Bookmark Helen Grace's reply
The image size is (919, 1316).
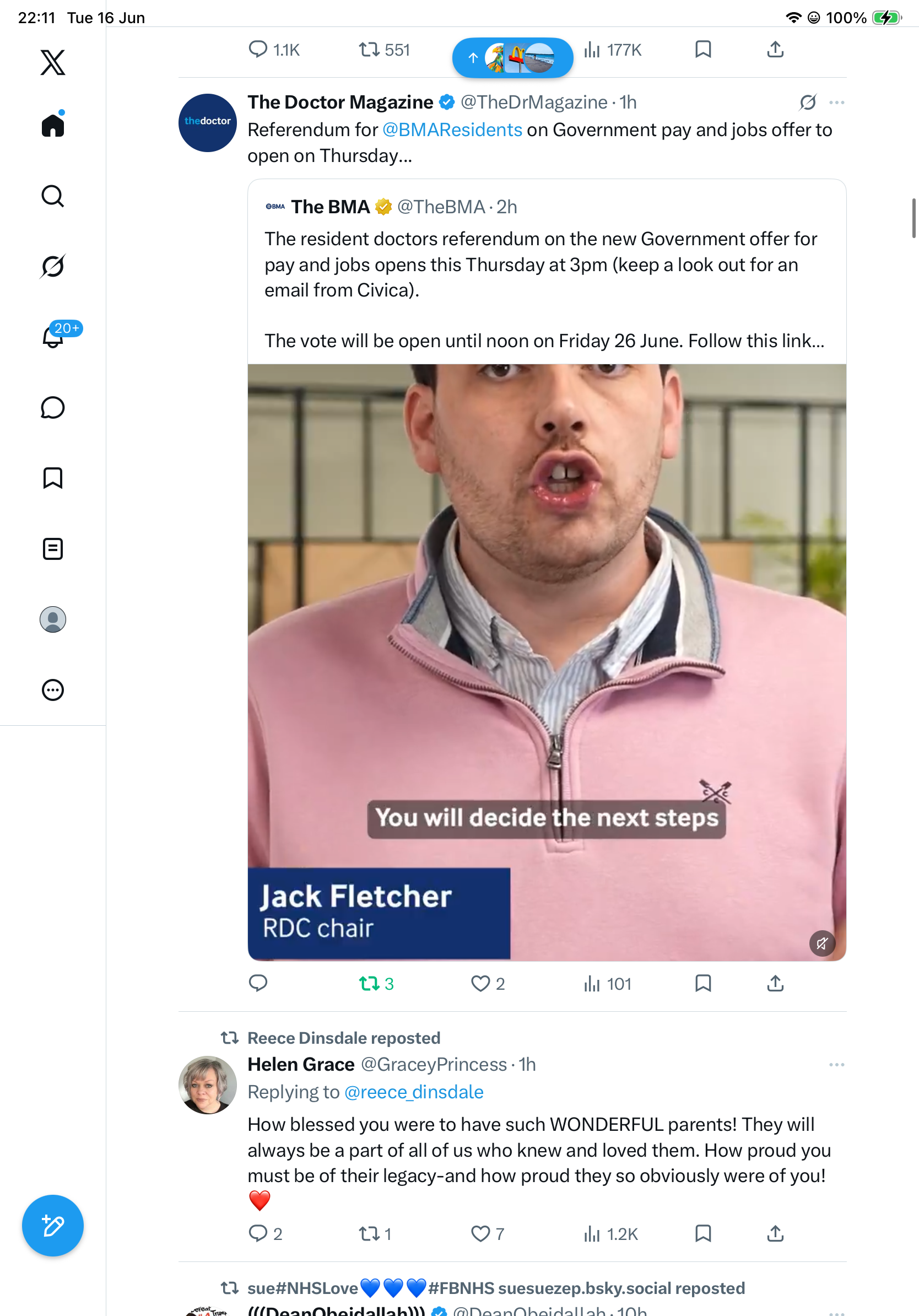(702, 1233)
